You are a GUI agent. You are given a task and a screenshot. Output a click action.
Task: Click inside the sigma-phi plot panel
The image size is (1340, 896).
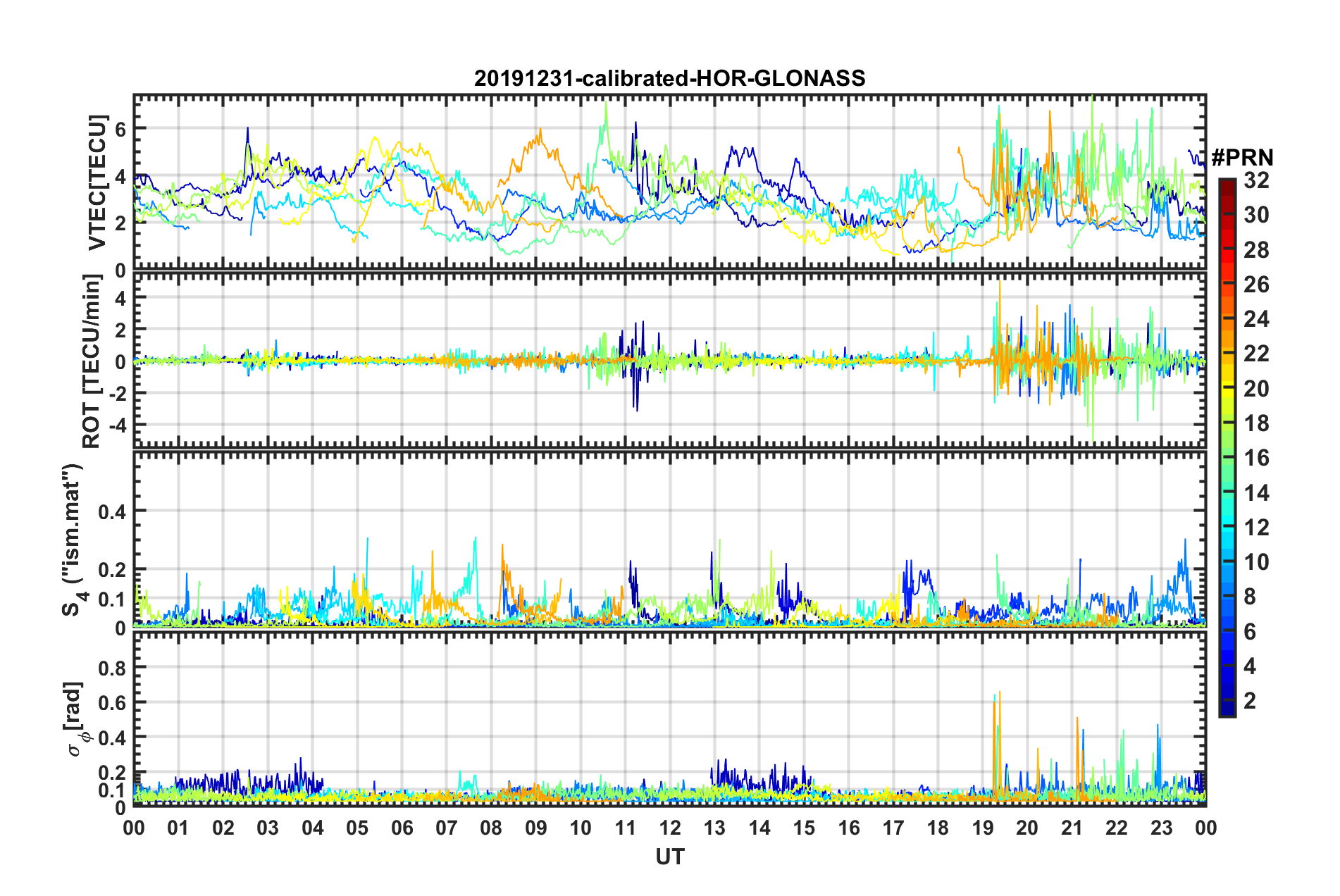tap(669, 718)
